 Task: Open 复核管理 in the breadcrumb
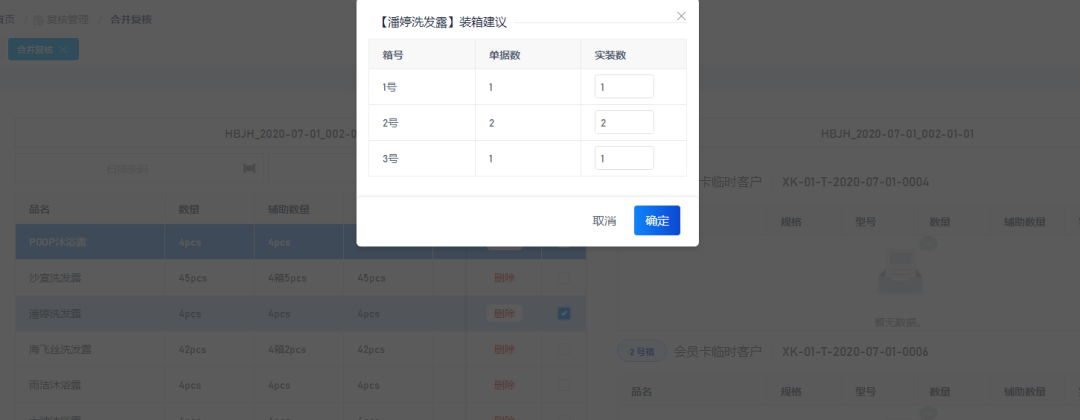coord(68,19)
